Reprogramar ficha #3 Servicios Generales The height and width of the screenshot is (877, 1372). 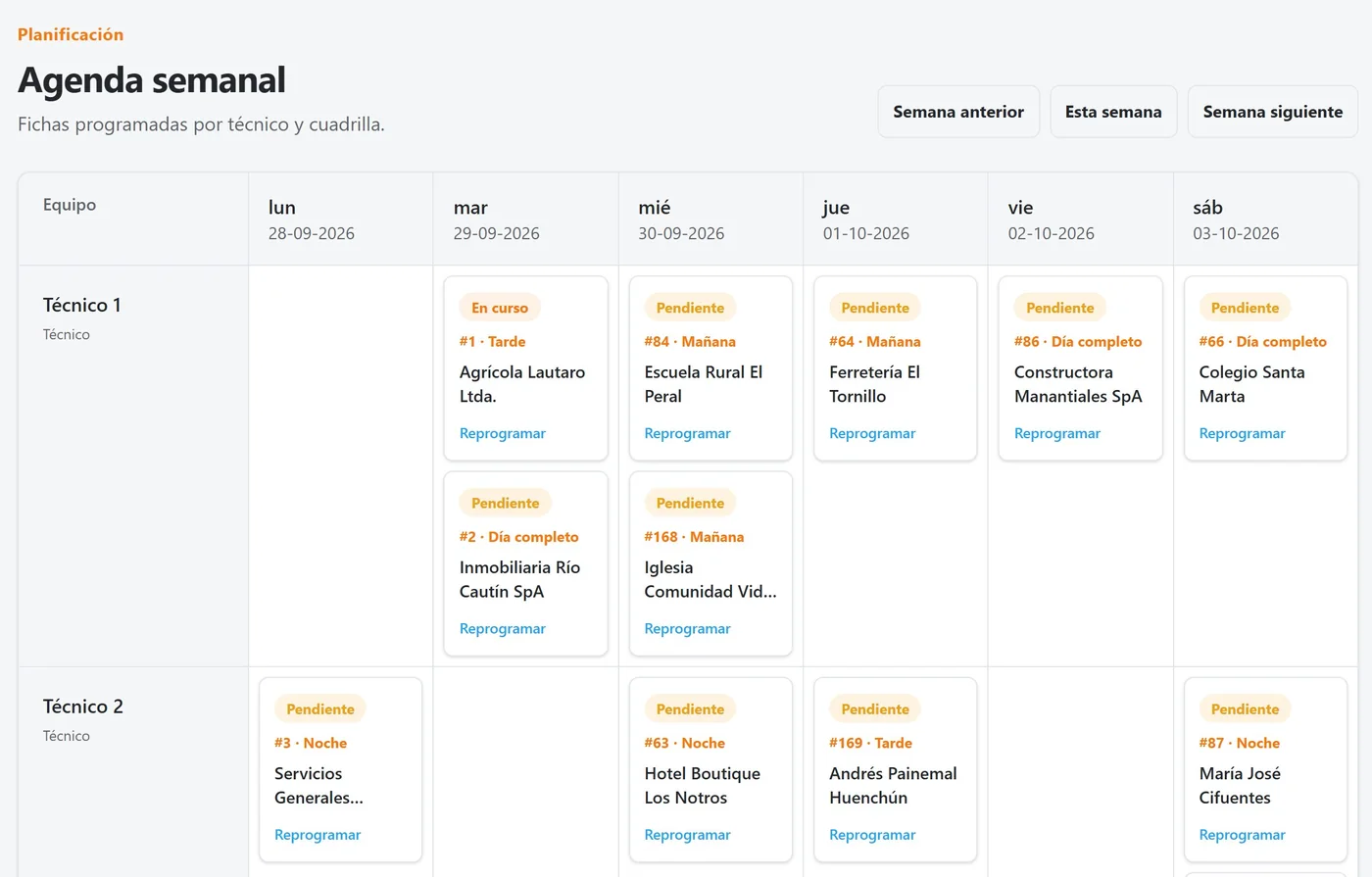click(318, 835)
